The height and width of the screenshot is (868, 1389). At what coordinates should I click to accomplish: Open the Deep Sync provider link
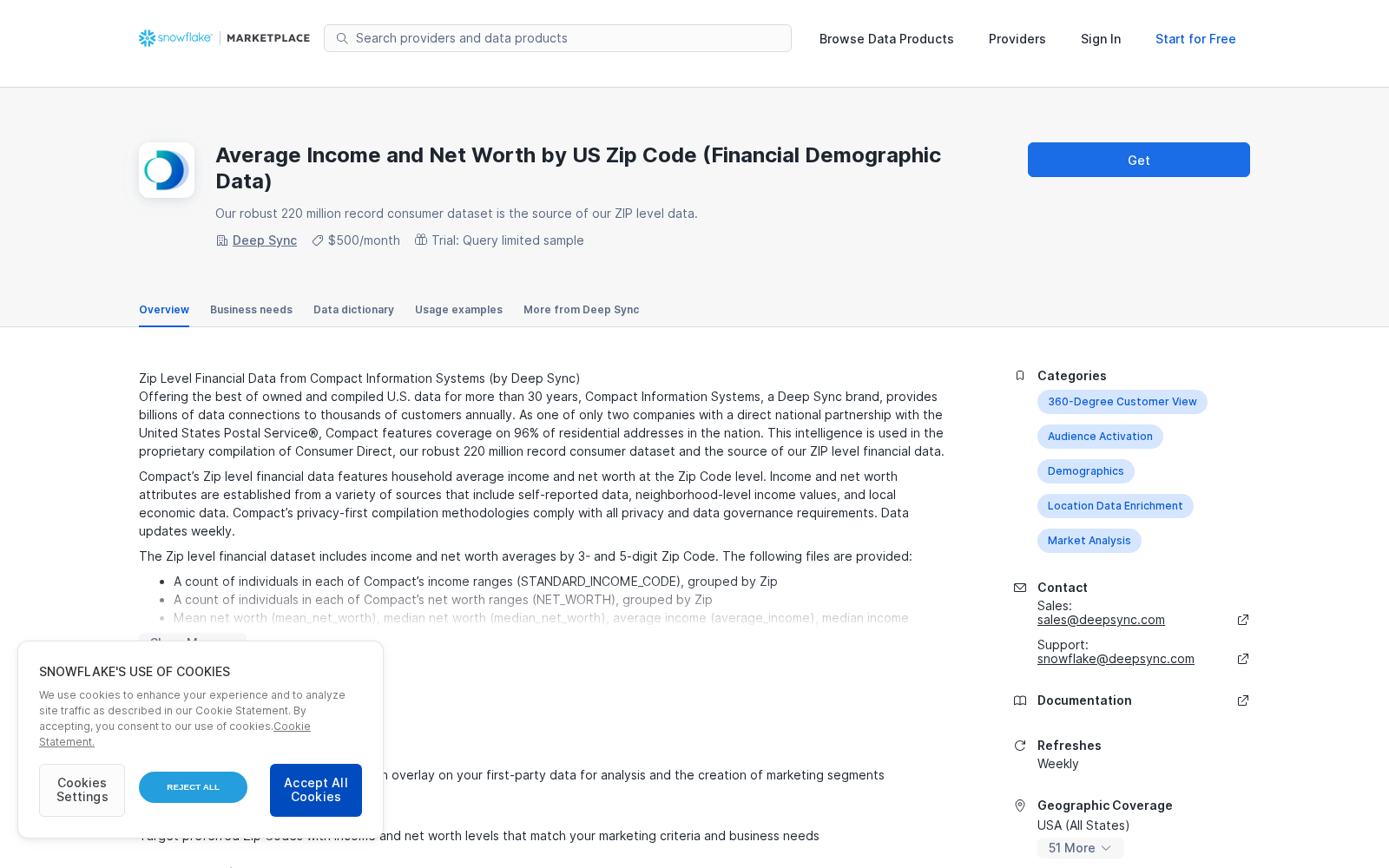click(265, 240)
